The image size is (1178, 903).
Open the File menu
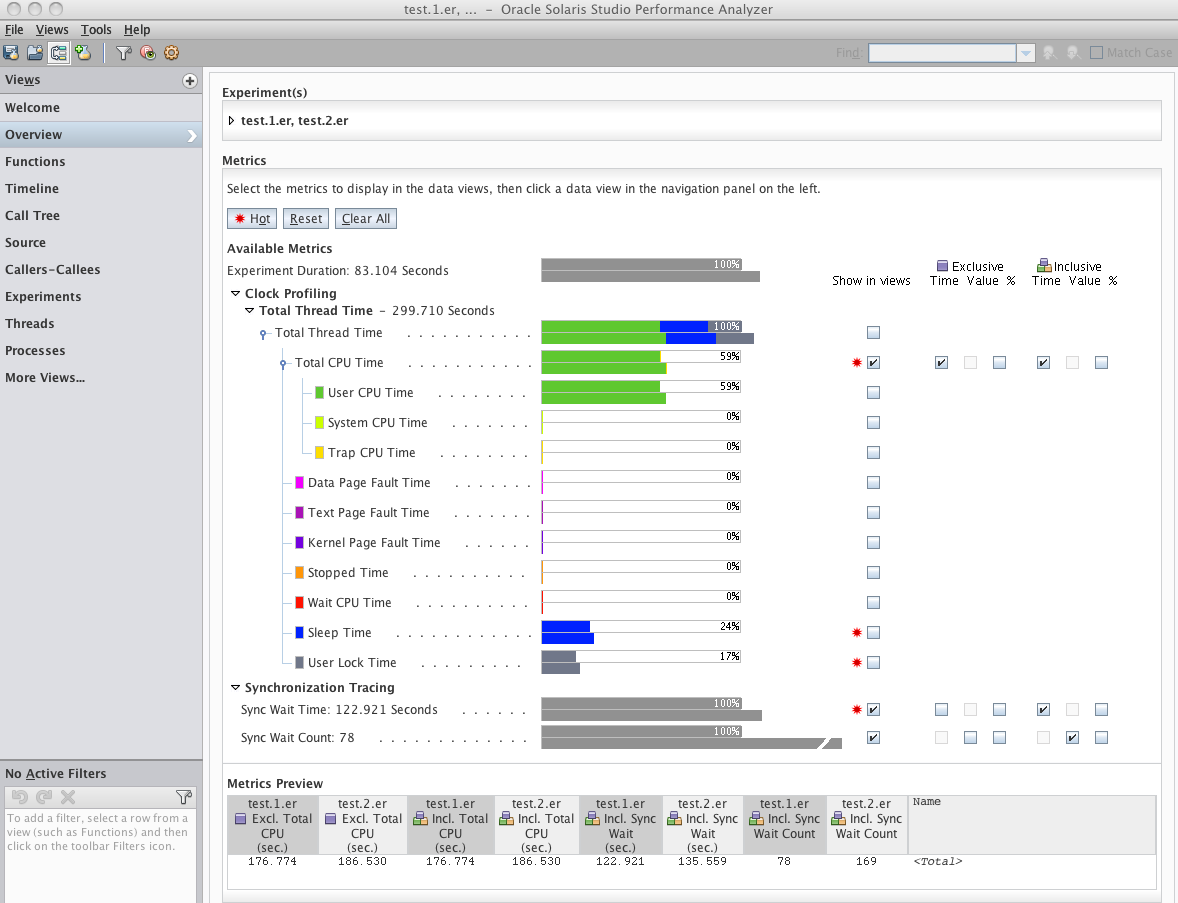14,30
